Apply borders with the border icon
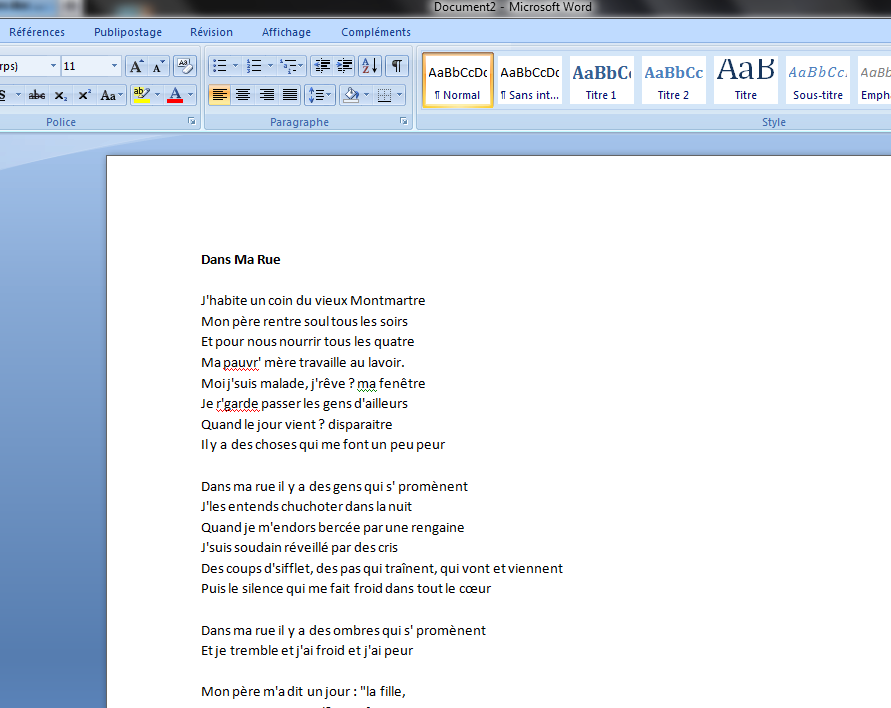 tap(385, 95)
